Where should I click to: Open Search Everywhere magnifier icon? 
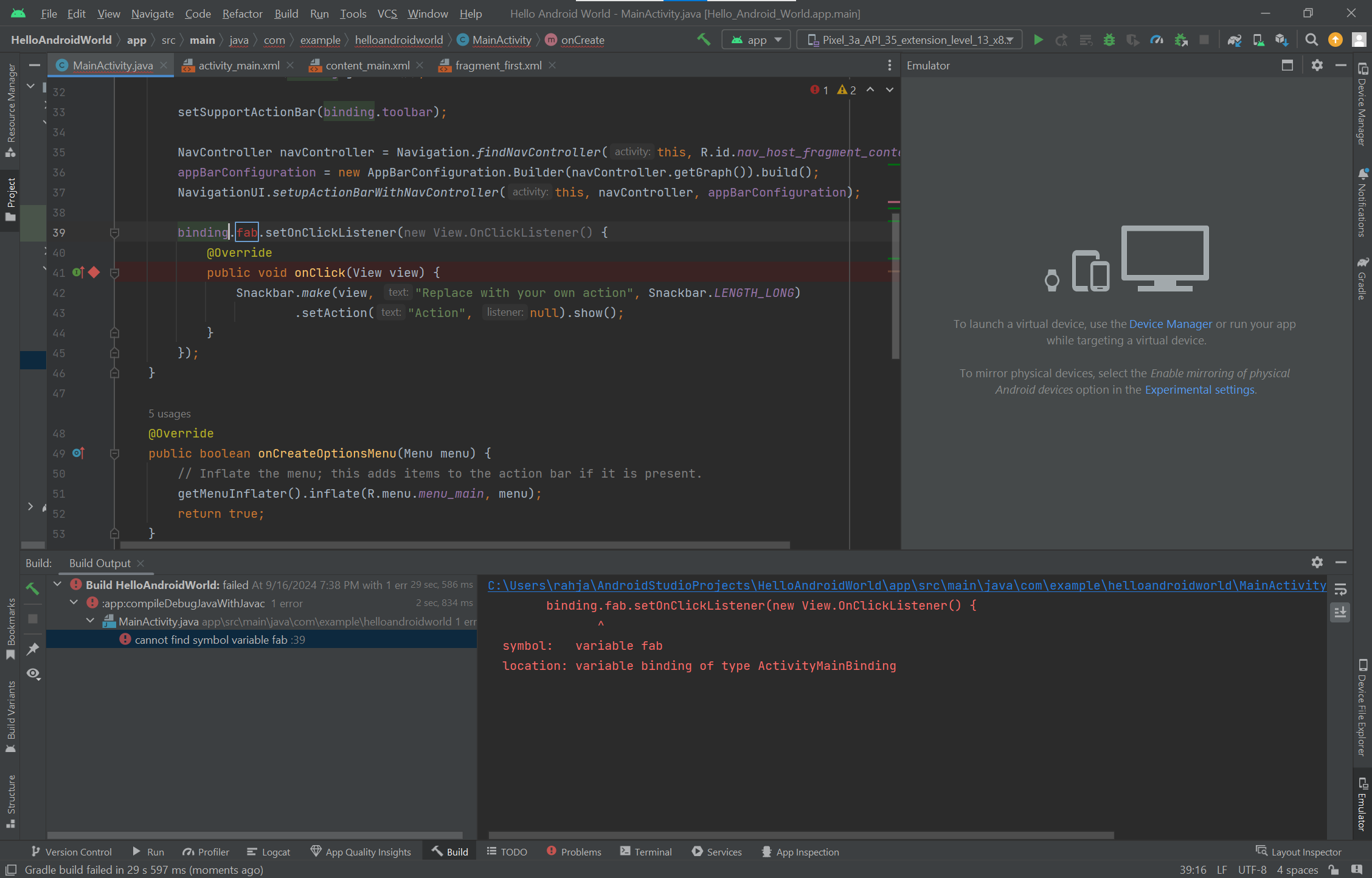[x=1311, y=40]
